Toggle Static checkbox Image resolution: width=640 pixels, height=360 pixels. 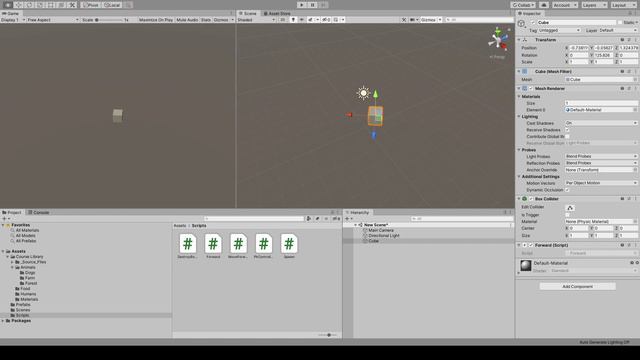pyautogui.click(x=620, y=22)
